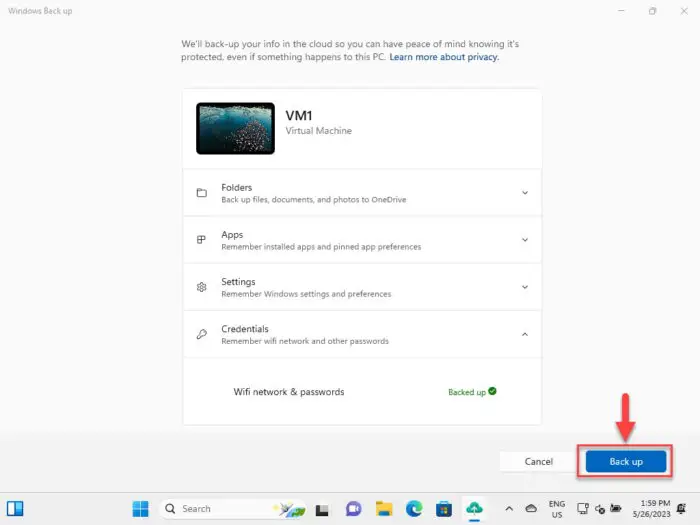Open the notifications bell icon
Viewport: 700px width, 525px height.
point(682,508)
